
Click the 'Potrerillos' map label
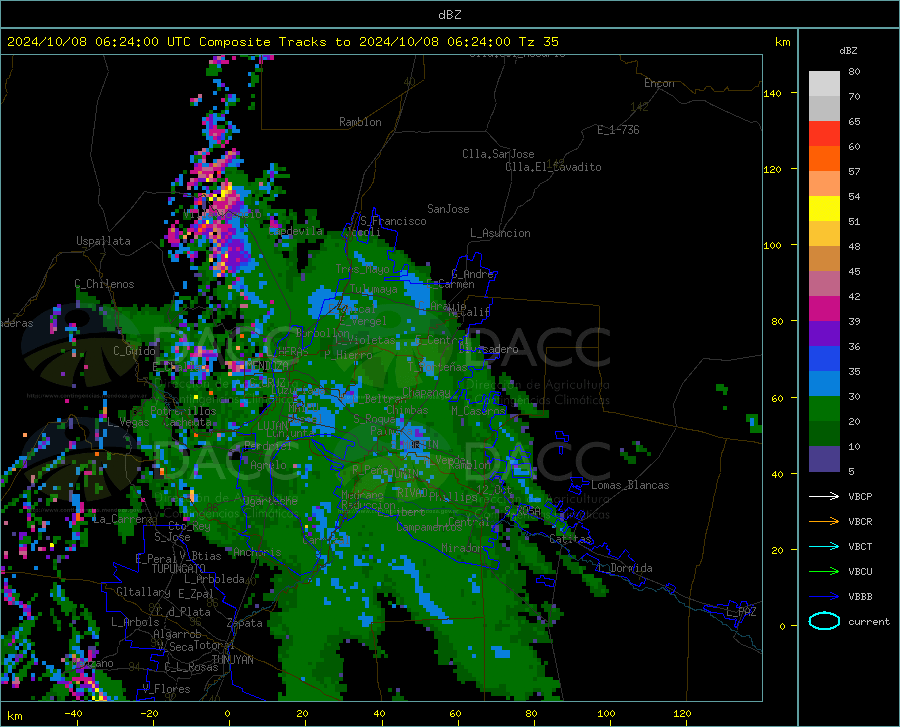pyautogui.click(x=183, y=411)
